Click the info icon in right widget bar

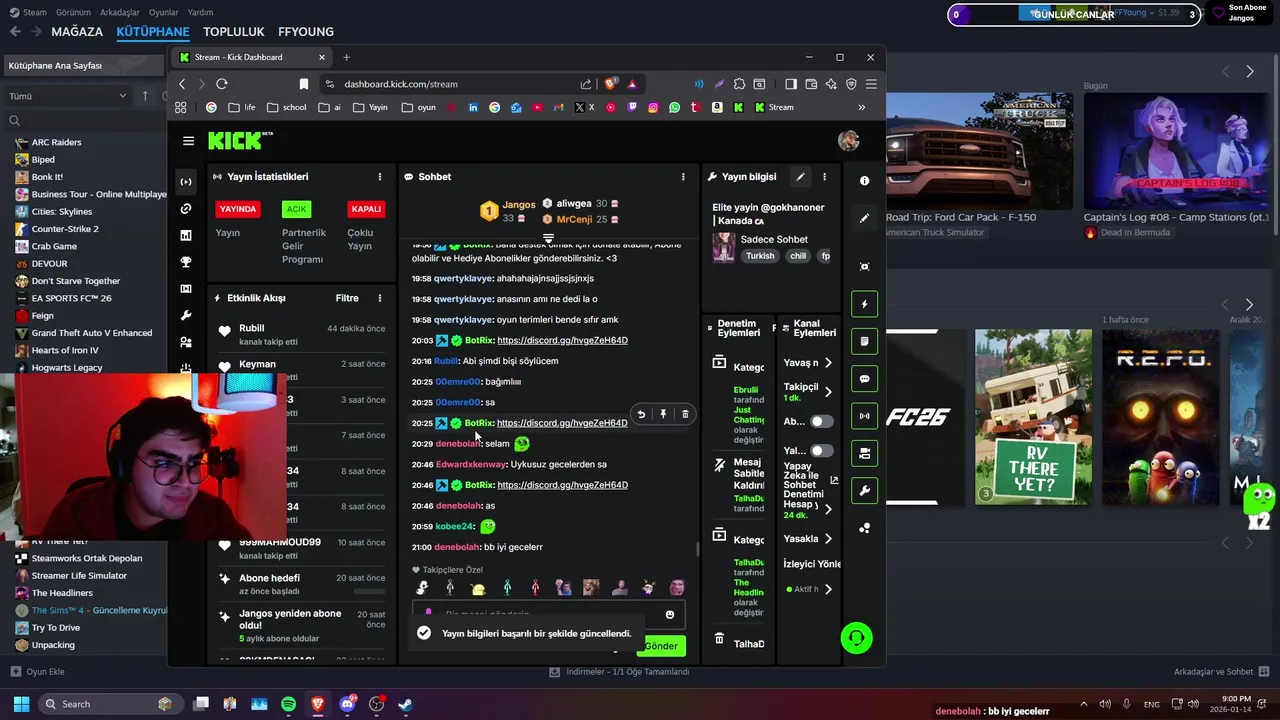(864, 181)
